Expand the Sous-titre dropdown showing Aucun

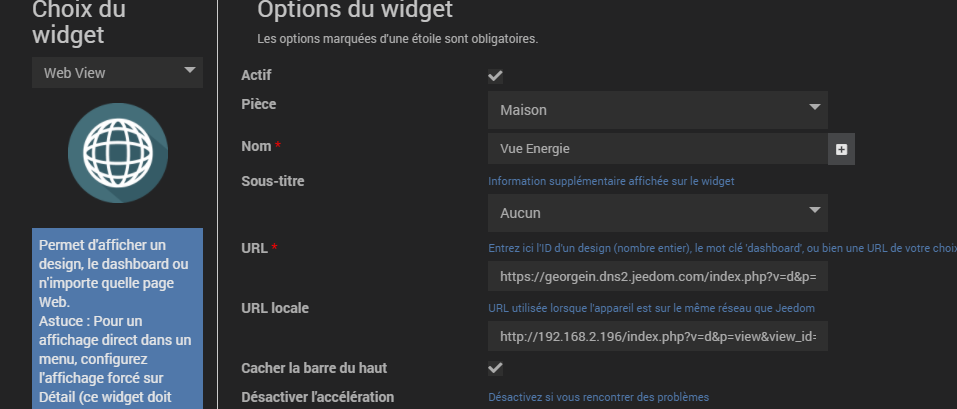point(658,213)
